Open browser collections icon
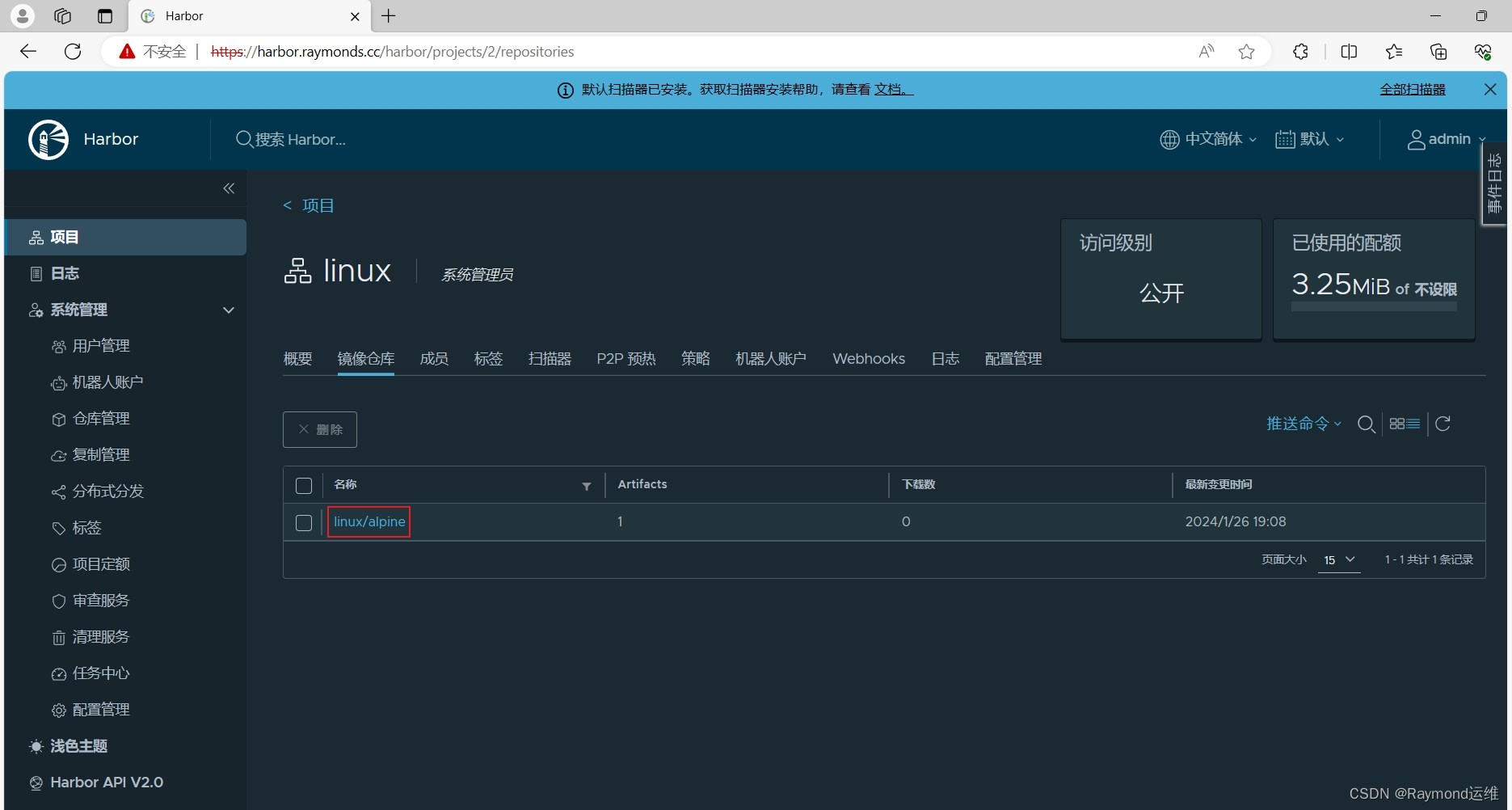Viewport: 1512px width, 810px height. point(1438,52)
